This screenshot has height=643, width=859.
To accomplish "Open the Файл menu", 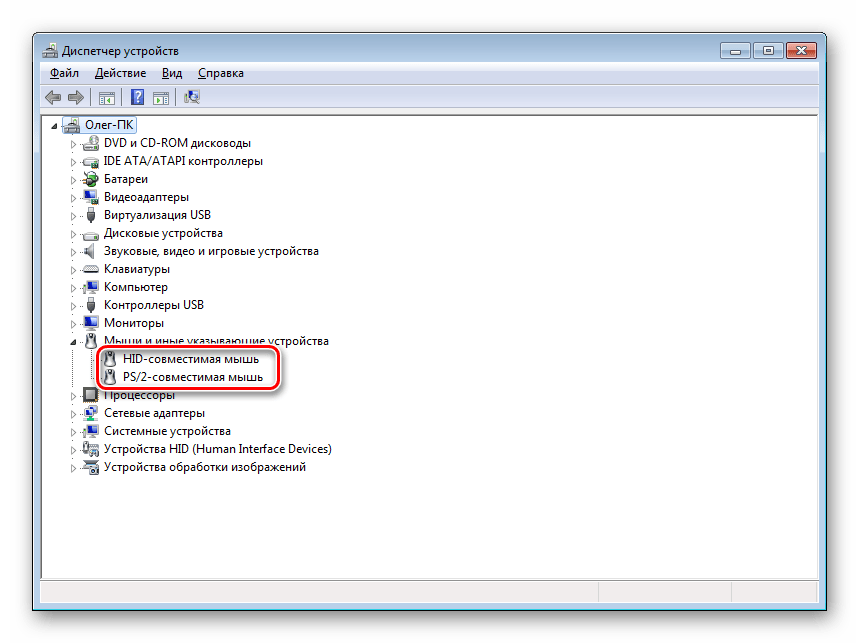I will pos(64,73).
